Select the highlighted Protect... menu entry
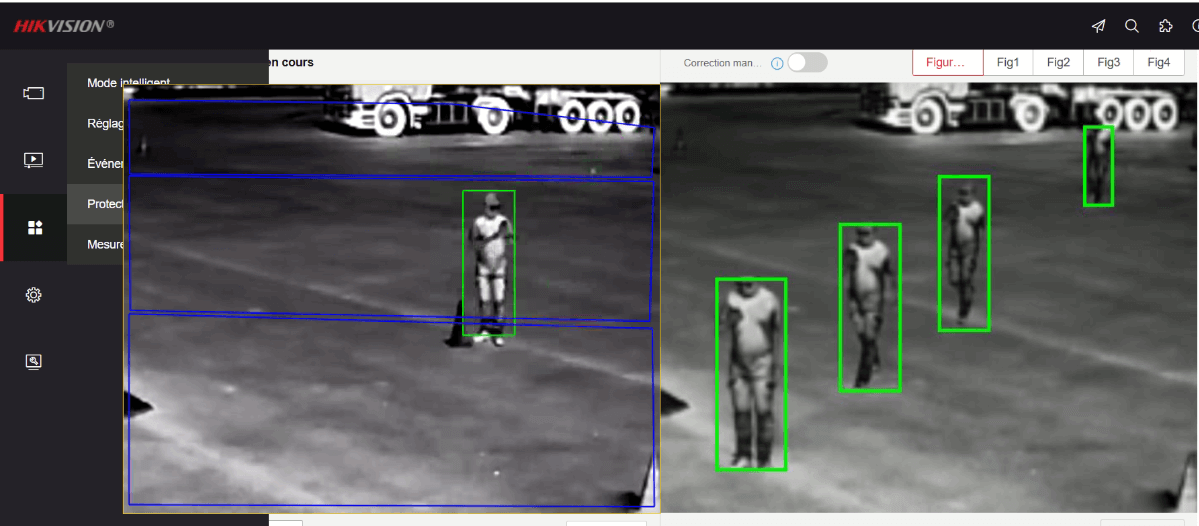The image size is (1199, 526). click(105, 204)
